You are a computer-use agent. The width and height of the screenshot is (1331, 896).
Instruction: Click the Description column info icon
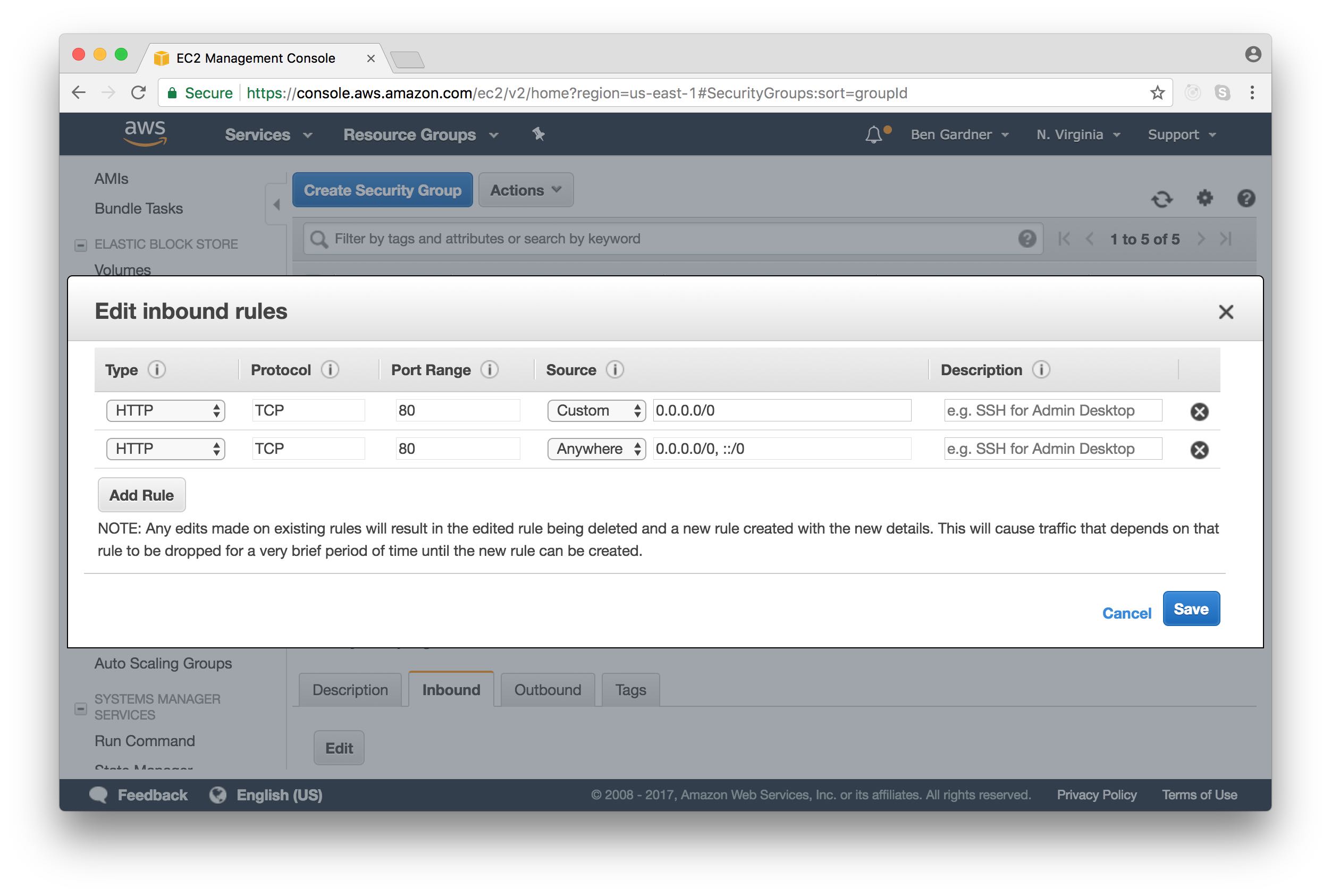coord(1041,370)
